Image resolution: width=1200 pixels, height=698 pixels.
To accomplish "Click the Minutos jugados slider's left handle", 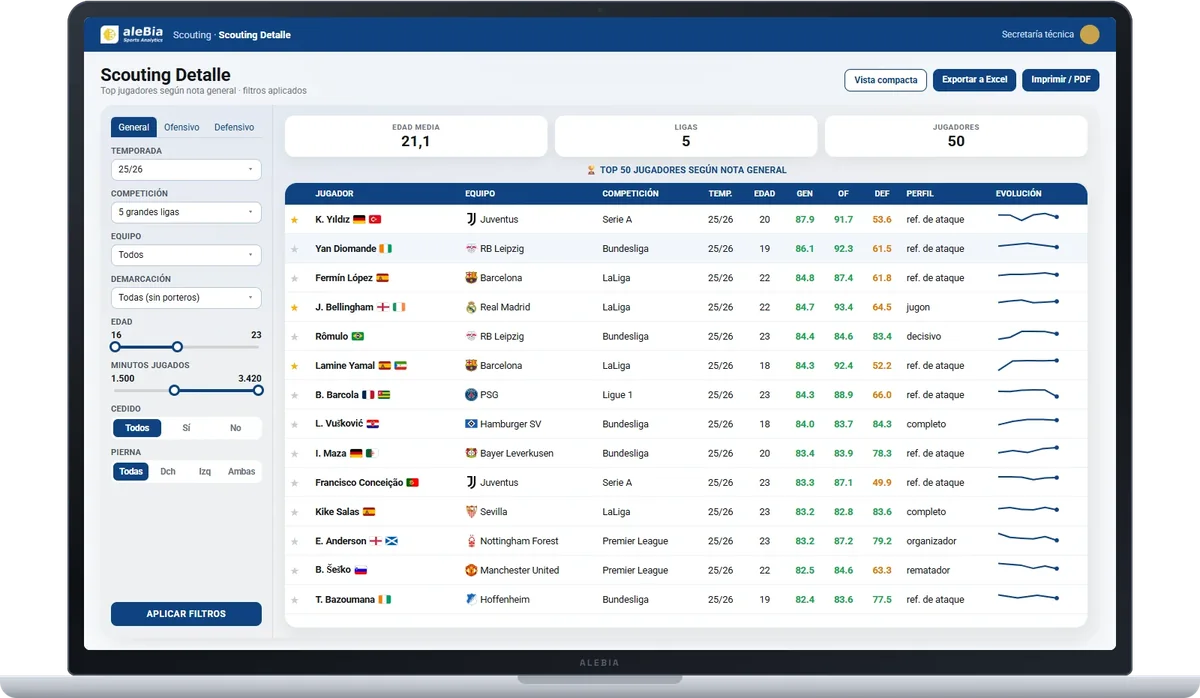I will tap(174, 390).
